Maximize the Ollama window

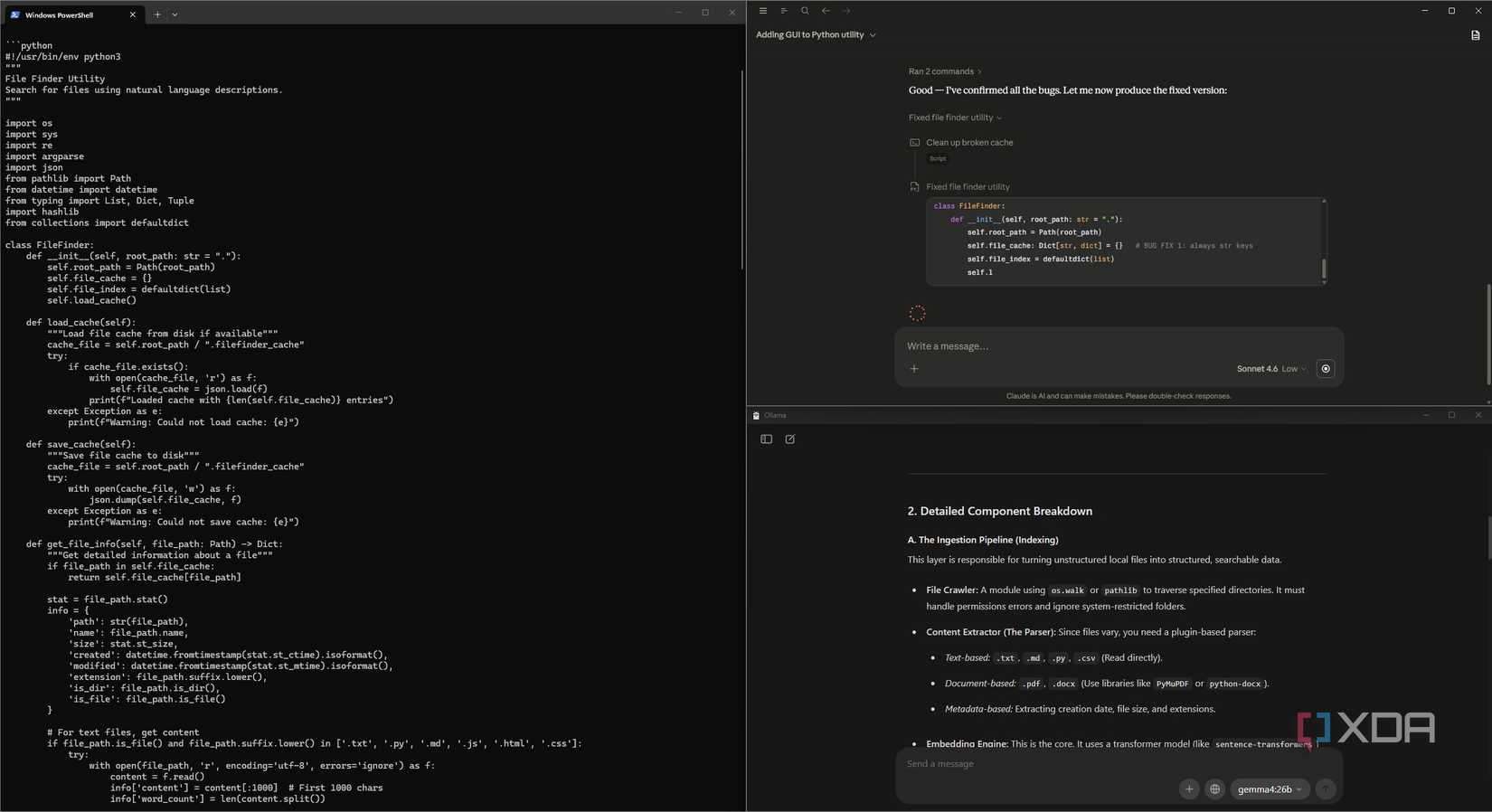(1451, 415)
